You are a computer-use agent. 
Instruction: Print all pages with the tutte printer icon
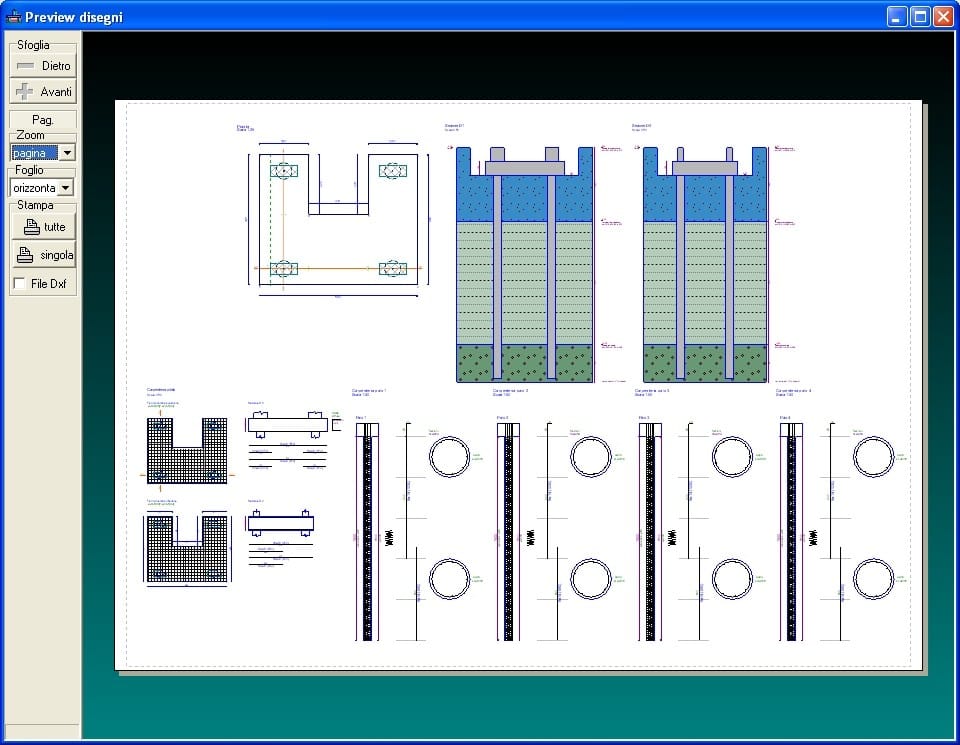coord(43,227)
